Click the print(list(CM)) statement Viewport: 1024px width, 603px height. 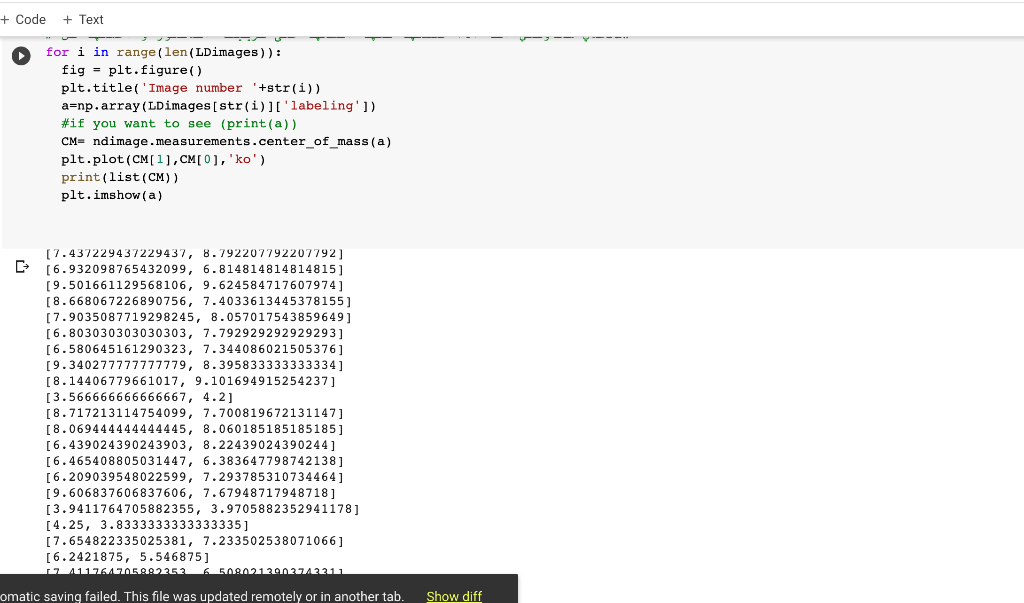pyautogui.click(x=118, y=177)
